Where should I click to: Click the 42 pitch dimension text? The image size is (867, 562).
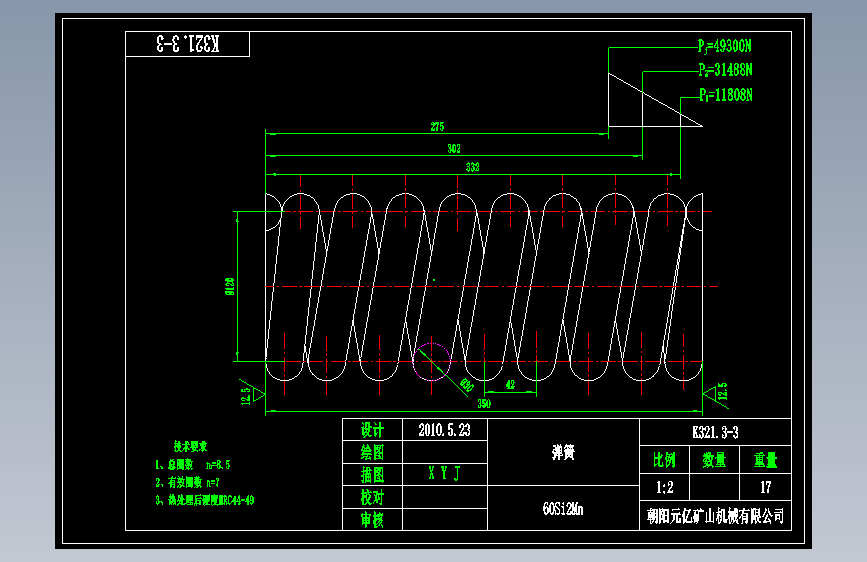[510, 384]
